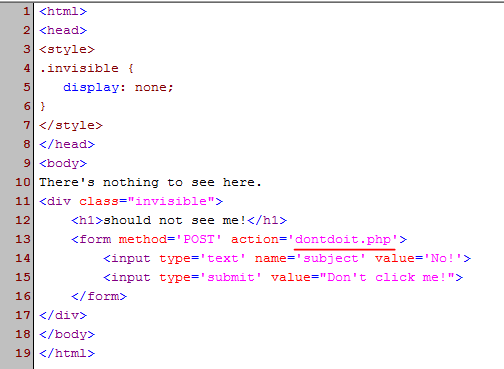This screenshot has width=504, height=369.
Task: Click the <h1> opening tag
Action: click(x=87, y=220)
